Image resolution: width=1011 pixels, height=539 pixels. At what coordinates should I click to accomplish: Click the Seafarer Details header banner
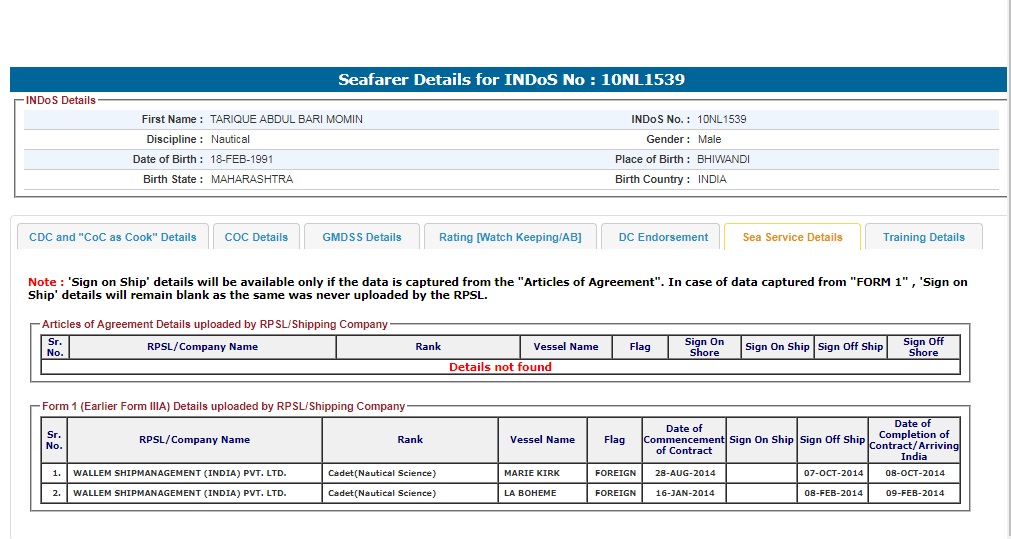click(x=510, y=80)
